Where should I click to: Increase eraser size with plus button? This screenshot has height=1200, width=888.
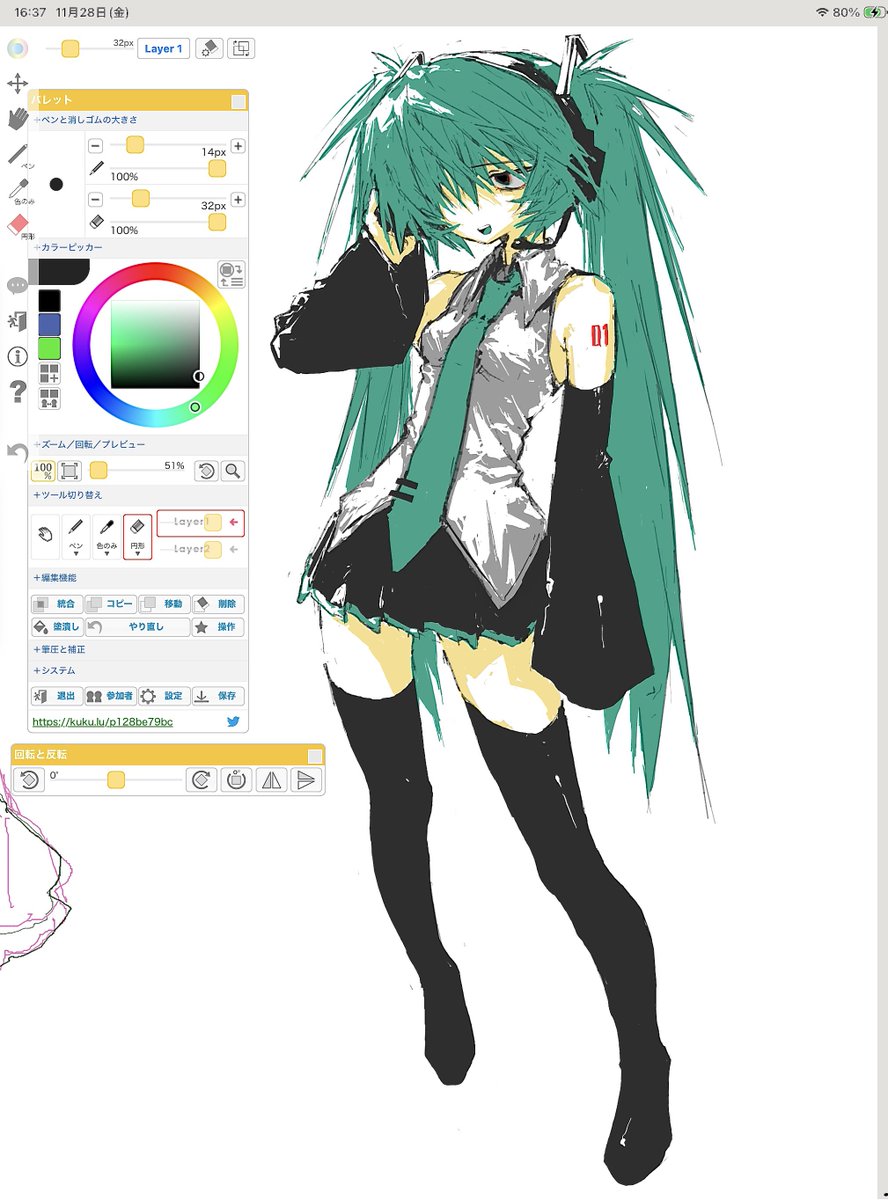(238, 199)
